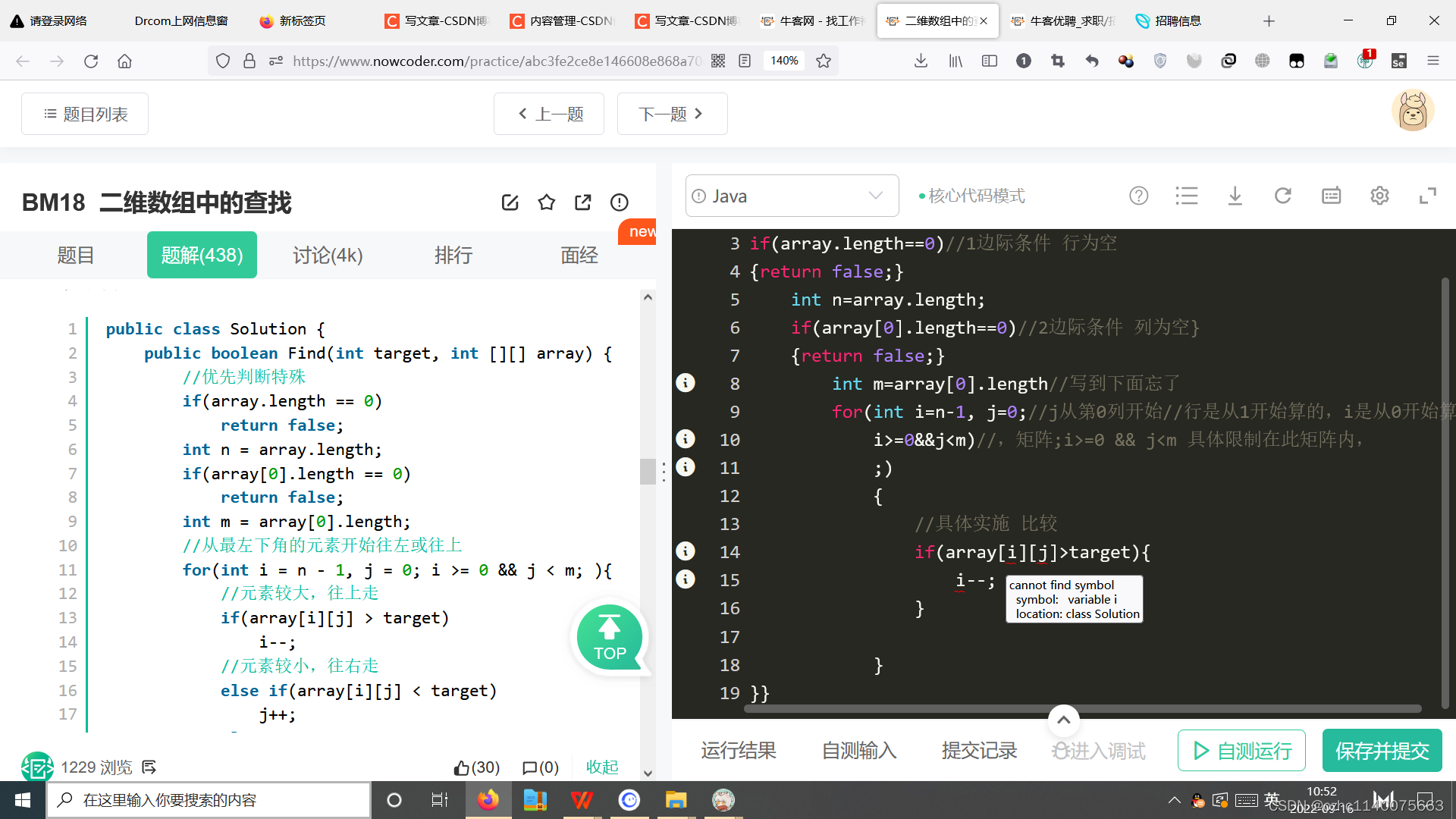Click the edit note icon beside problem title
The image size is (1456, 819).
(510, 202)
